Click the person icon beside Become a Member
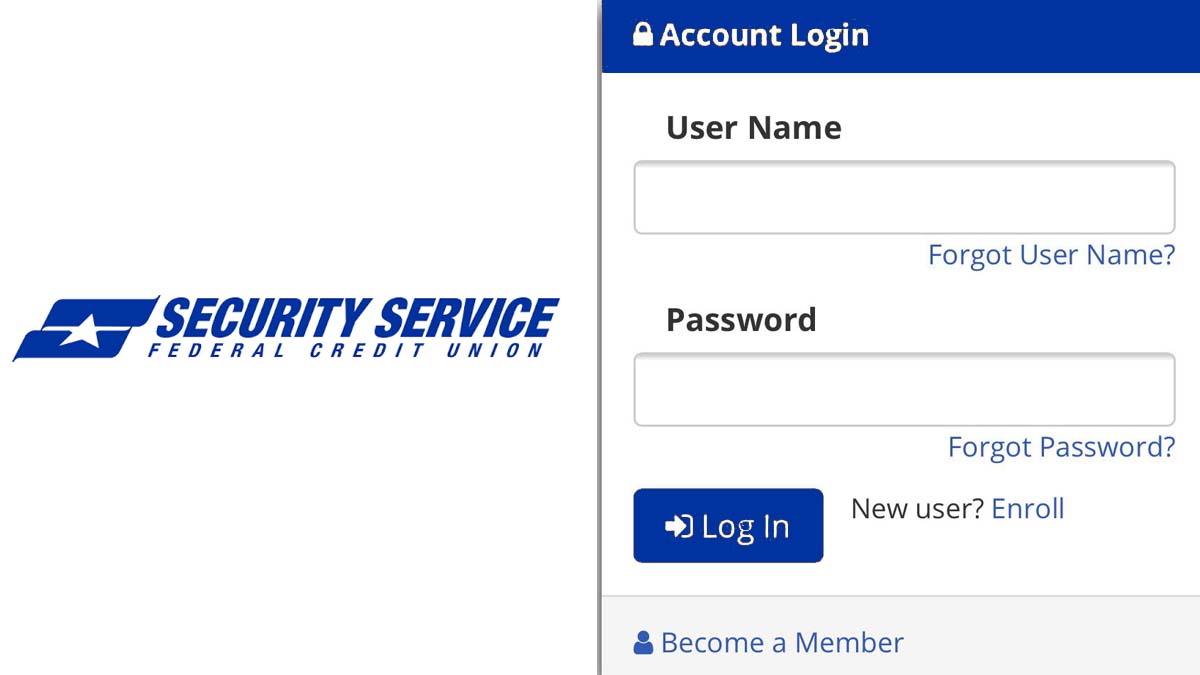 coord(641,643)
